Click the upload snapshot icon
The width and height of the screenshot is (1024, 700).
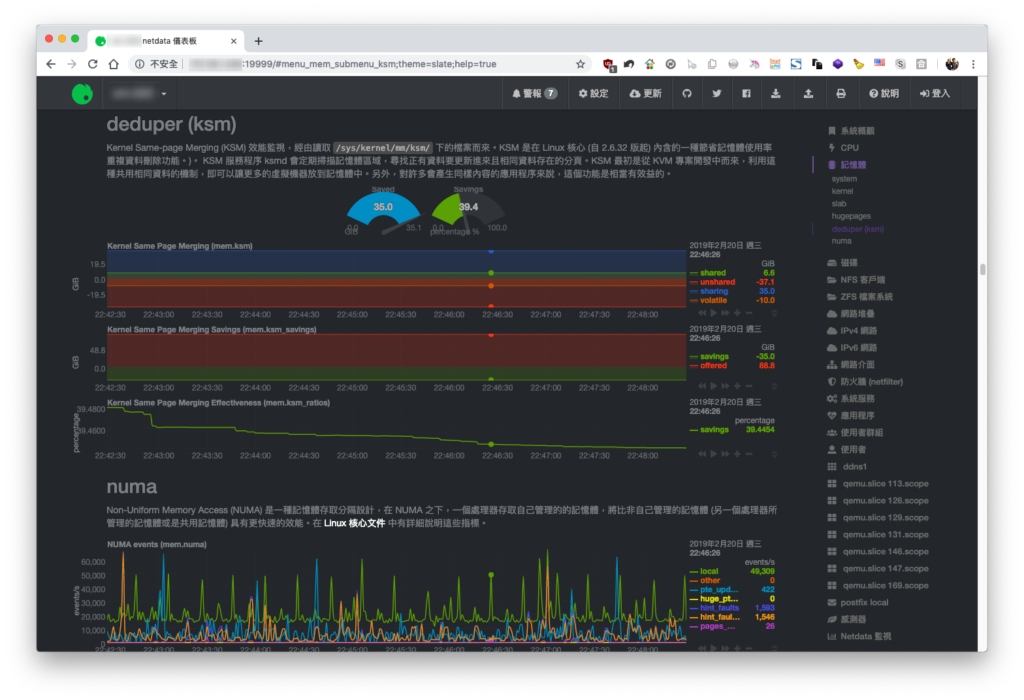pyautogui.click(x=808, y=93)
